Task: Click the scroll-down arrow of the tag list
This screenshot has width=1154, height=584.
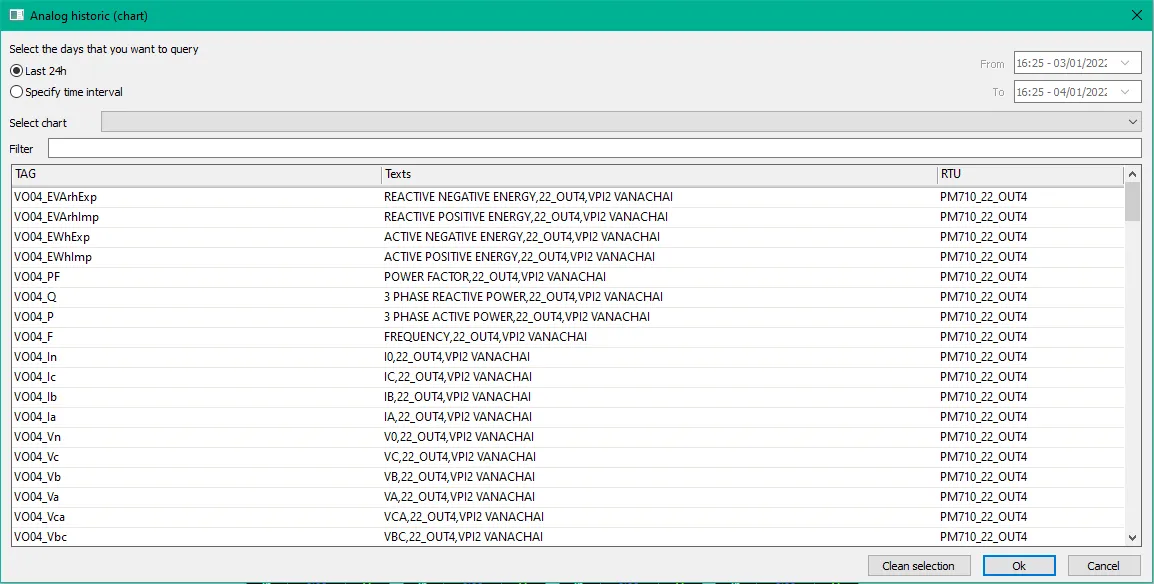Action: pyautogui.click(x=1133, y=538)
